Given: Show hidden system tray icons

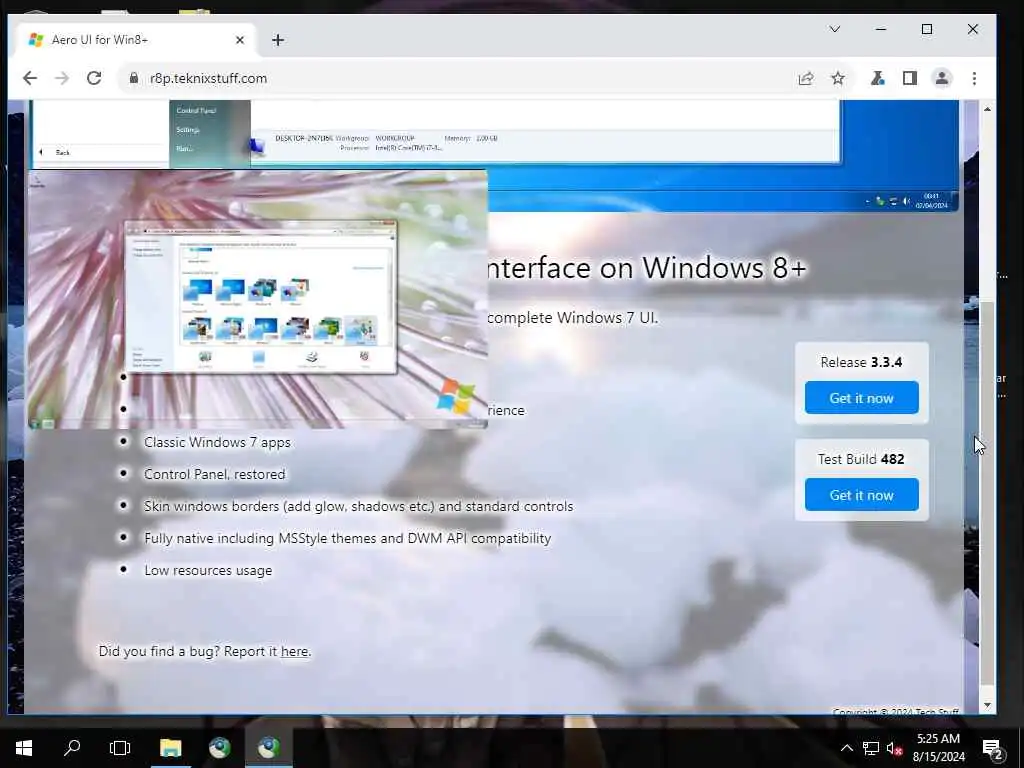Looking at the screenshot, I should pos(846,748).
